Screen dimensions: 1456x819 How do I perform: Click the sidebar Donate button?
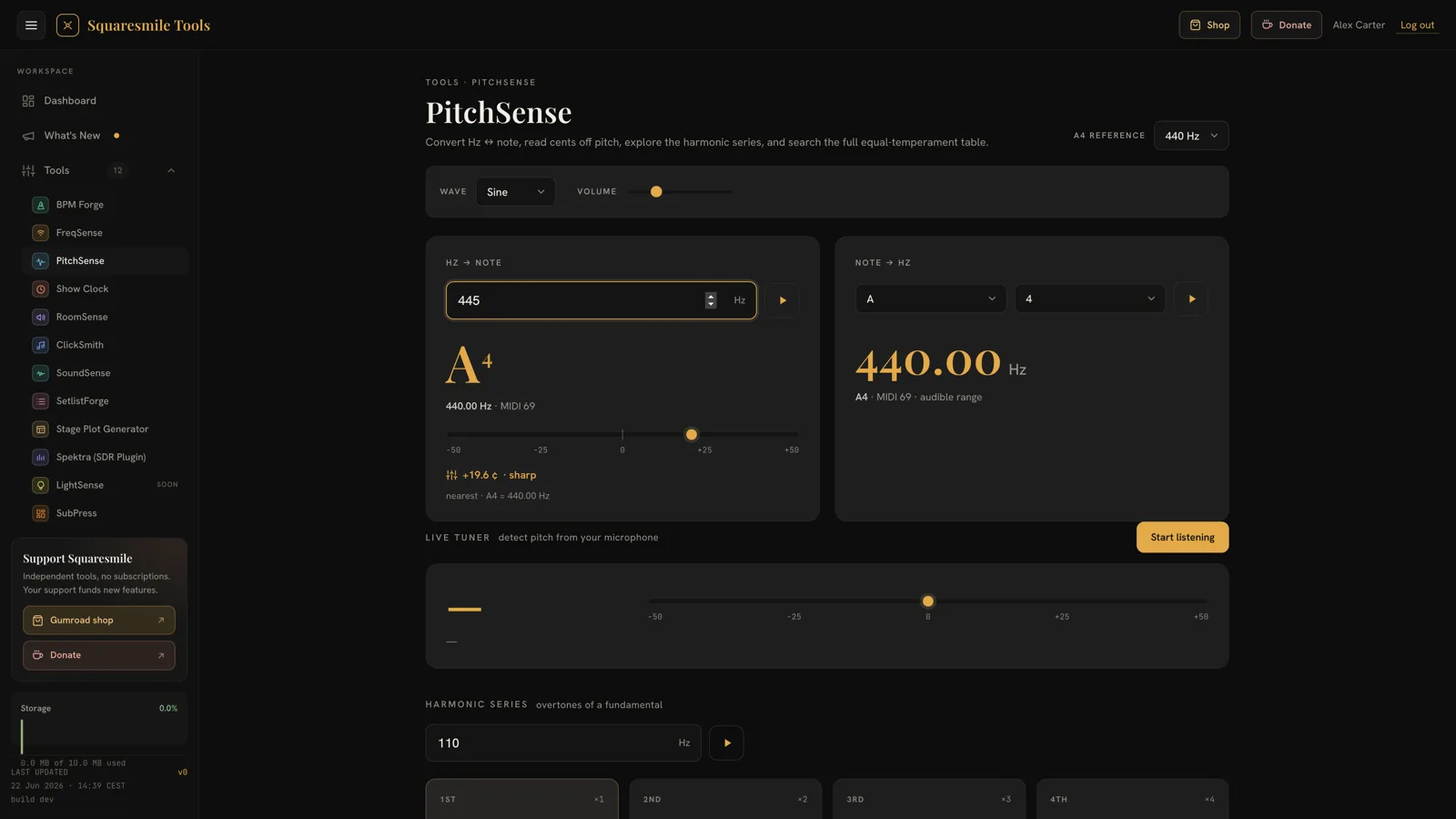(x=99, y=655)
